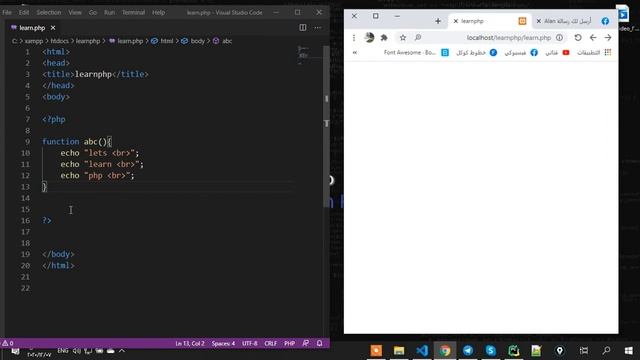Close the learn.php editor tab
Screen dimensions: 640x360
point(53,28)
